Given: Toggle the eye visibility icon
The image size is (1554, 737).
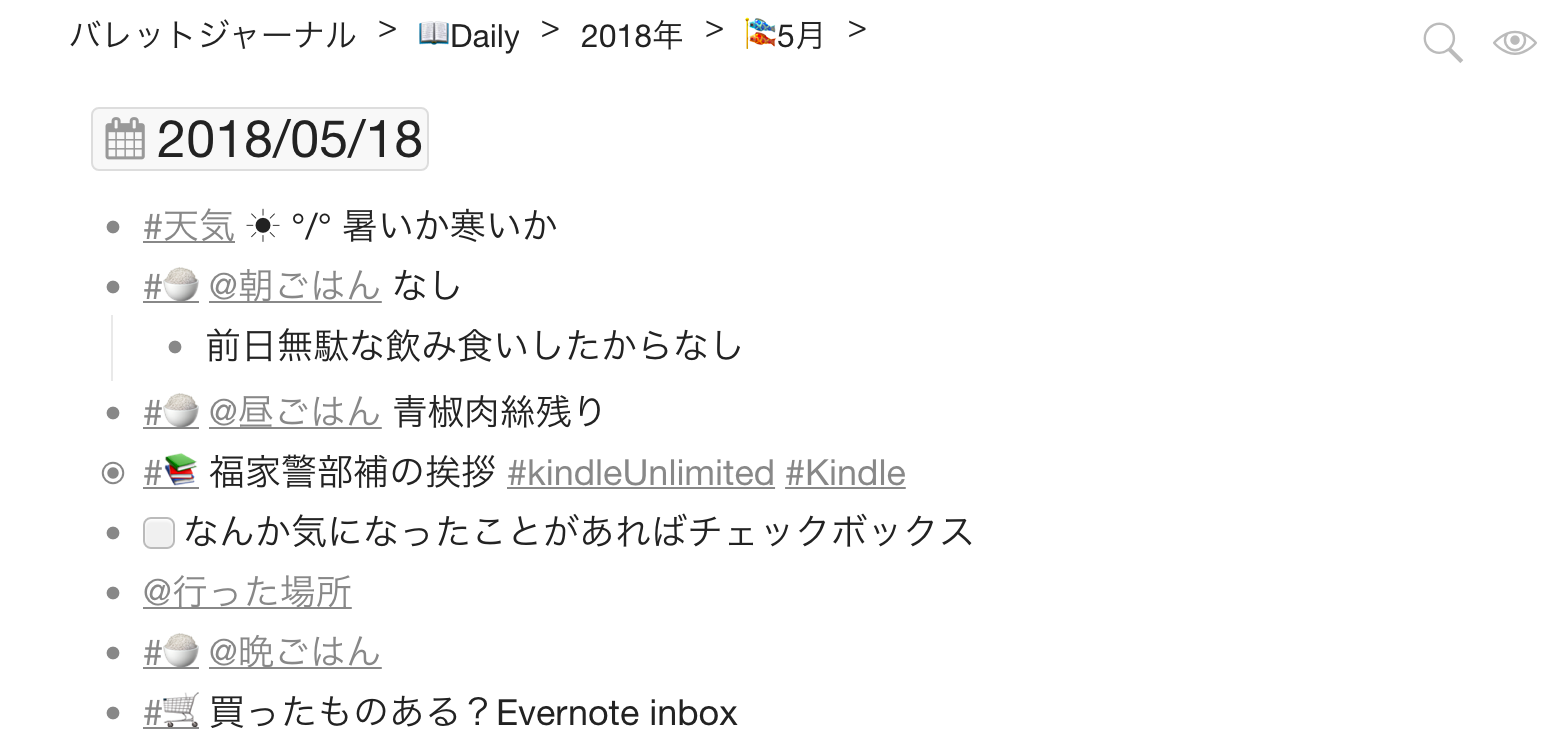Looking at the screenshot, I should pos(1514,42).
